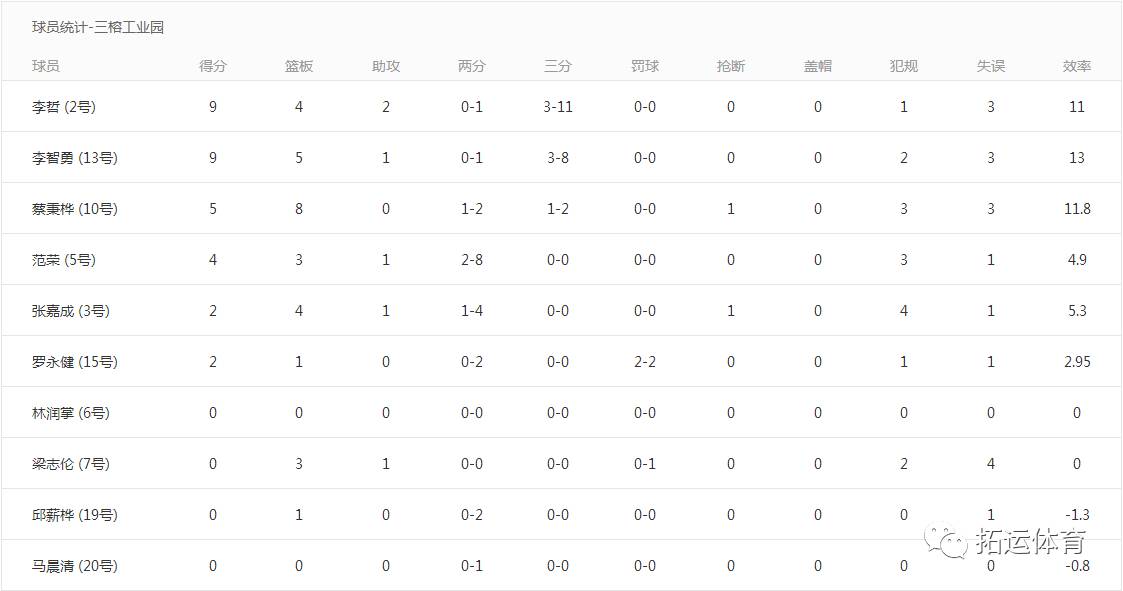Click the 拓运体育 watermark text
Screen dimensions: 1123x591
(x=1031, y=542)
